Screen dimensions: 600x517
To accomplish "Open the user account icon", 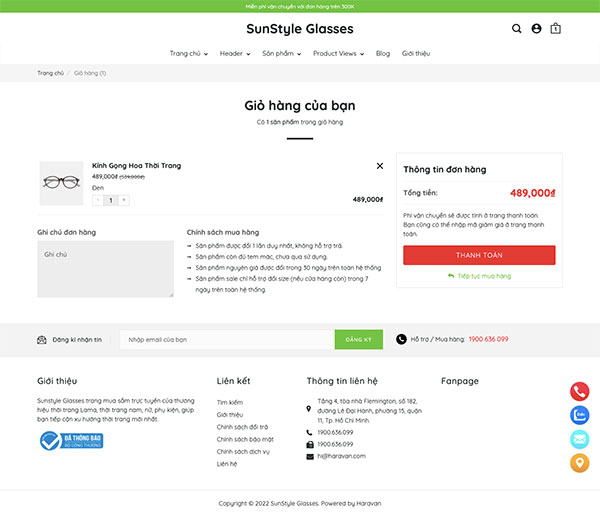I will pyautogui.click(x=536, y=29).
